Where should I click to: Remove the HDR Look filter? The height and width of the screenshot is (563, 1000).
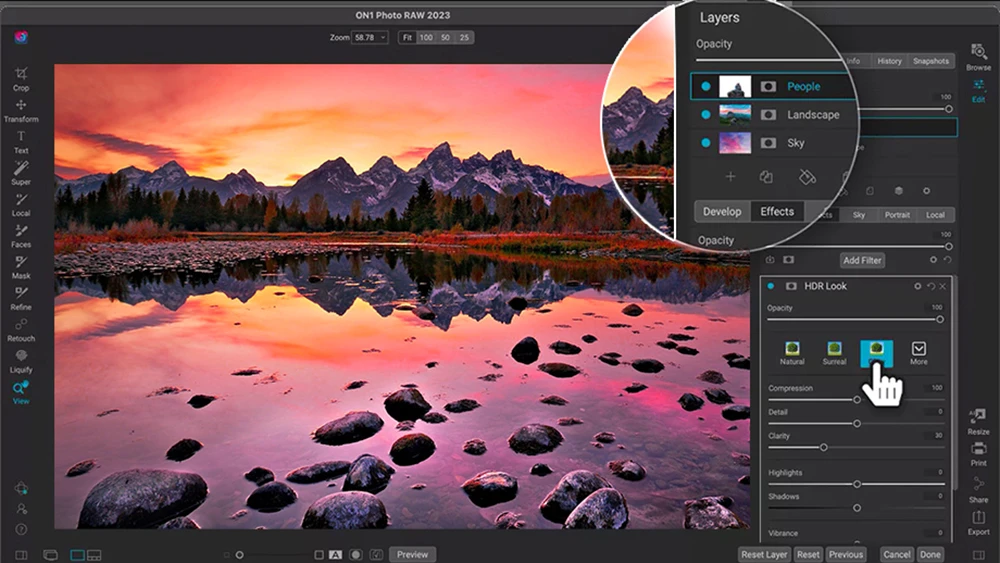pyautogui.click(x=943, y=286)
